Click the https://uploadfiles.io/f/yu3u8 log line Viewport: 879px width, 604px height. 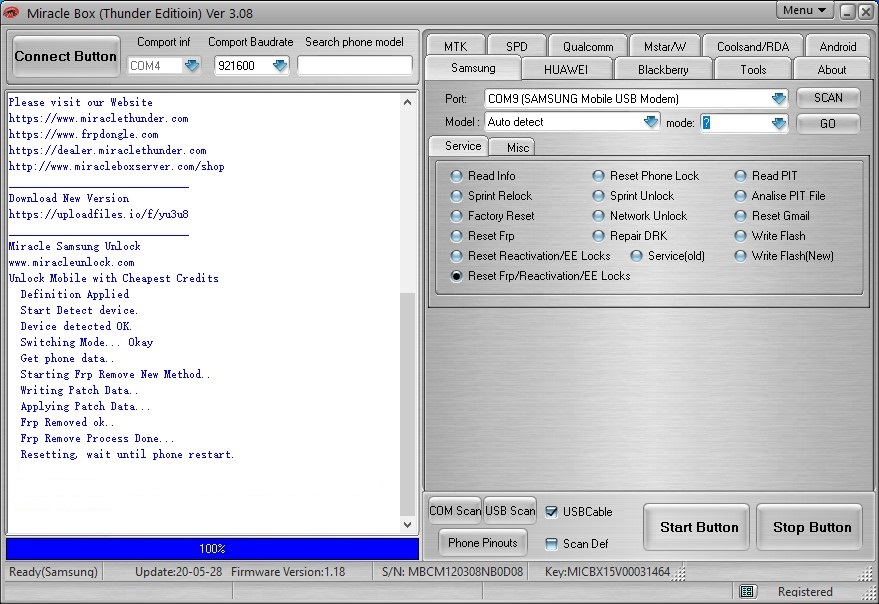click(99, 214)
